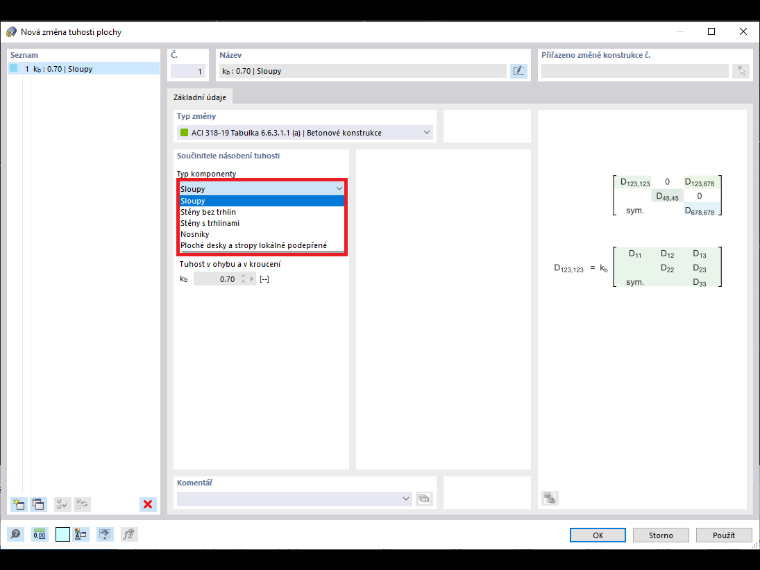
Task: Click the 'Typ komponenty' label
Action: click(x=206, y=174)
